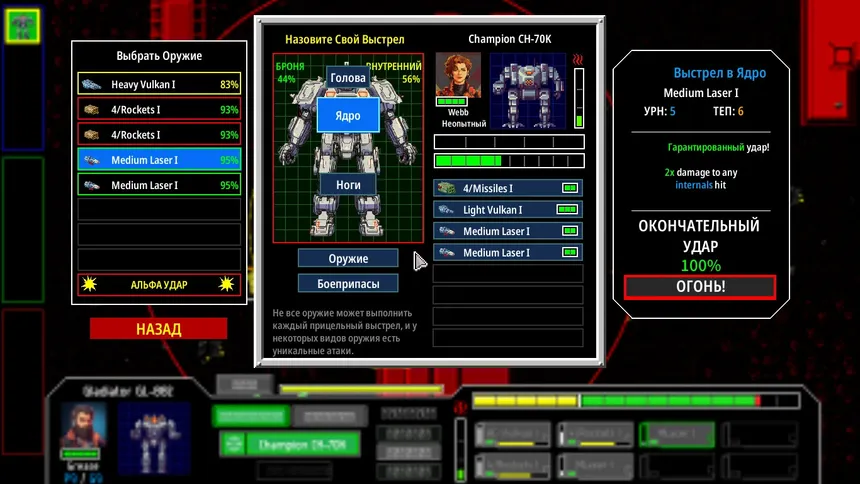Click the enemy empty armor bar

point(509,142)
